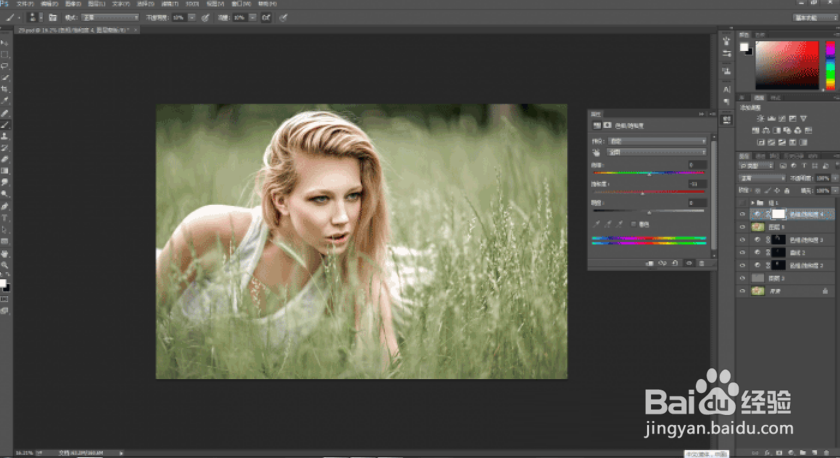Click the Levels adjustment icon
Screen dimensions: 840x458
[x=771, y=118]
